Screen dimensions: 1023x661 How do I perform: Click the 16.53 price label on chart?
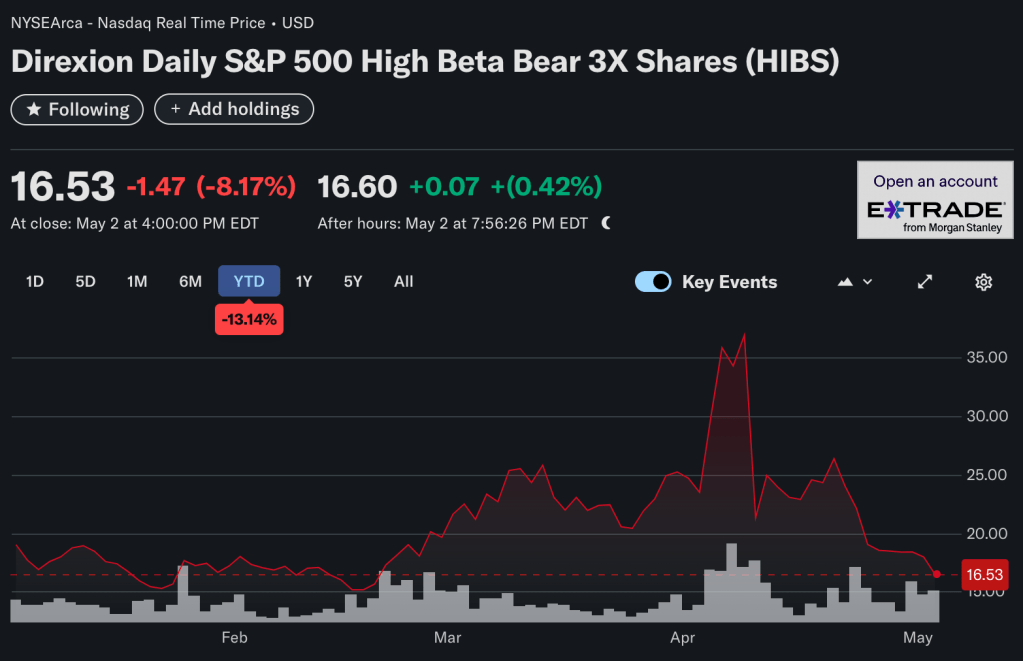tap(983, 574)
